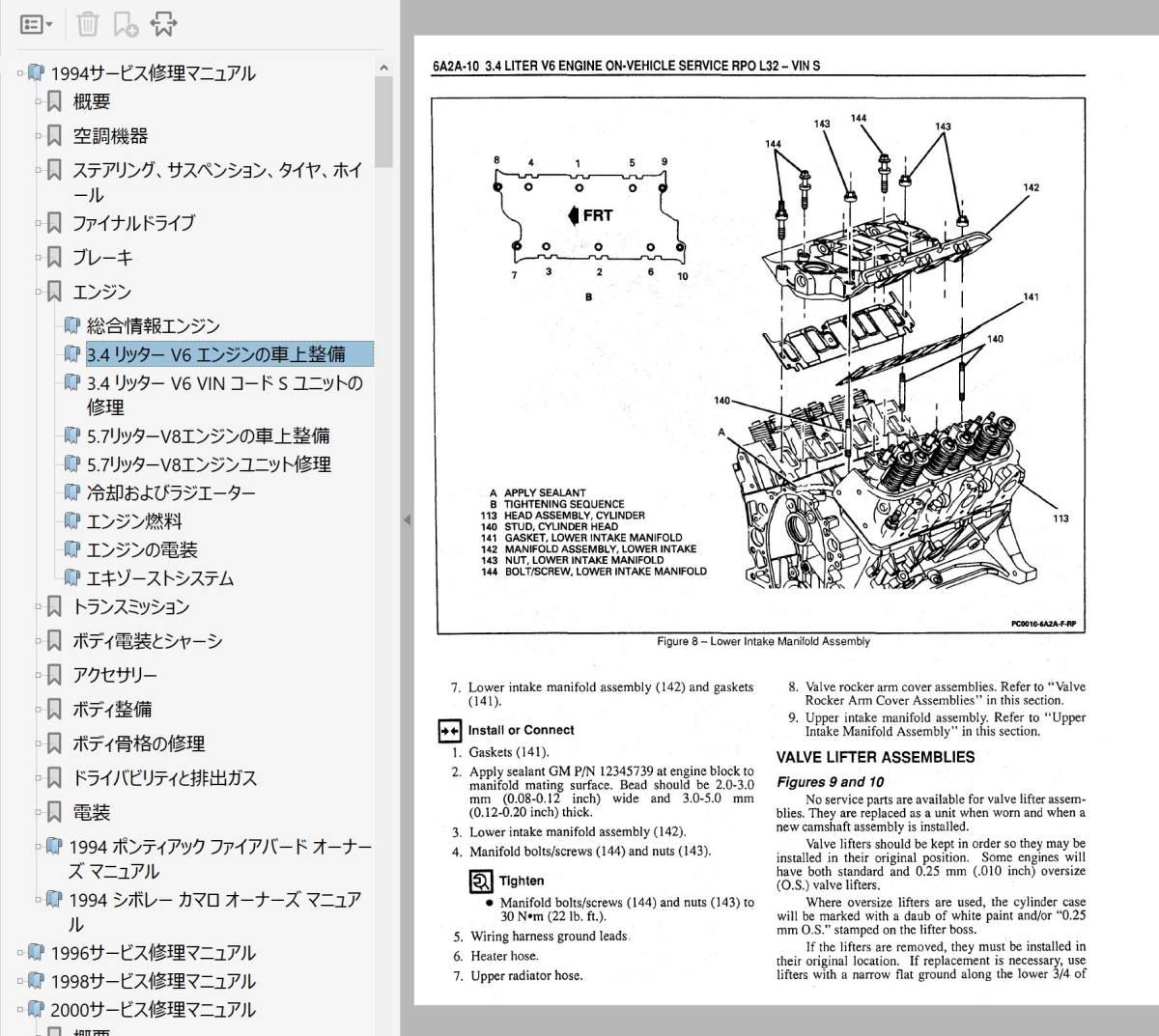The width and height of the screenshot is (1159, 1036).
Task: Expand the 概要 bookmark under 1994
Action: (40, 101)
